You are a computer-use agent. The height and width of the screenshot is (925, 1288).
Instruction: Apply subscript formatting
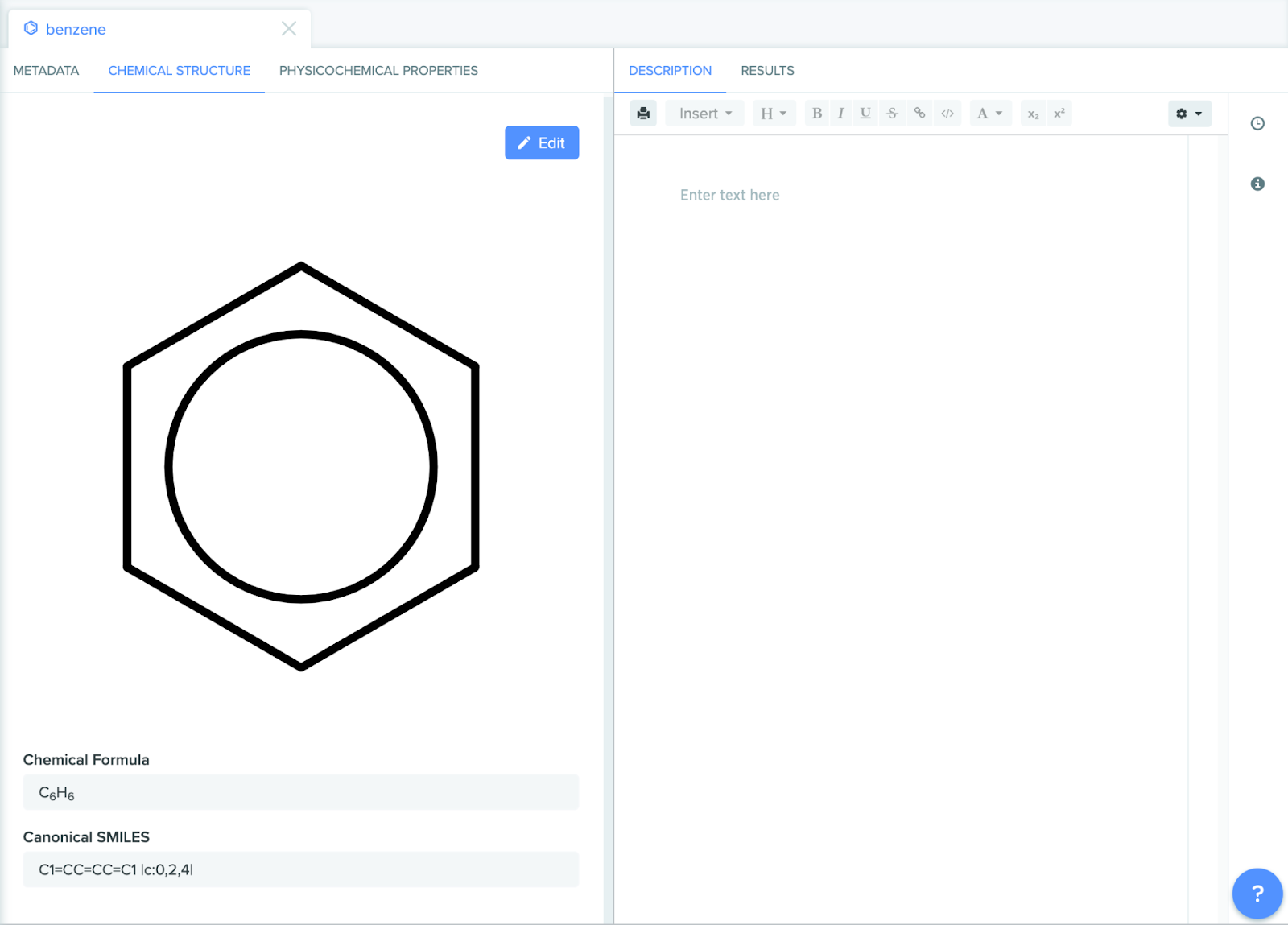1033,114
